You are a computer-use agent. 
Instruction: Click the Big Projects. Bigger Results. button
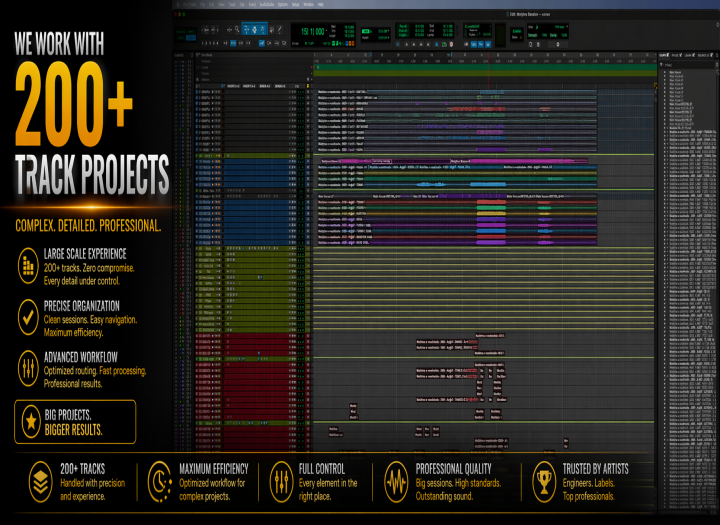[x=75, y=421]
